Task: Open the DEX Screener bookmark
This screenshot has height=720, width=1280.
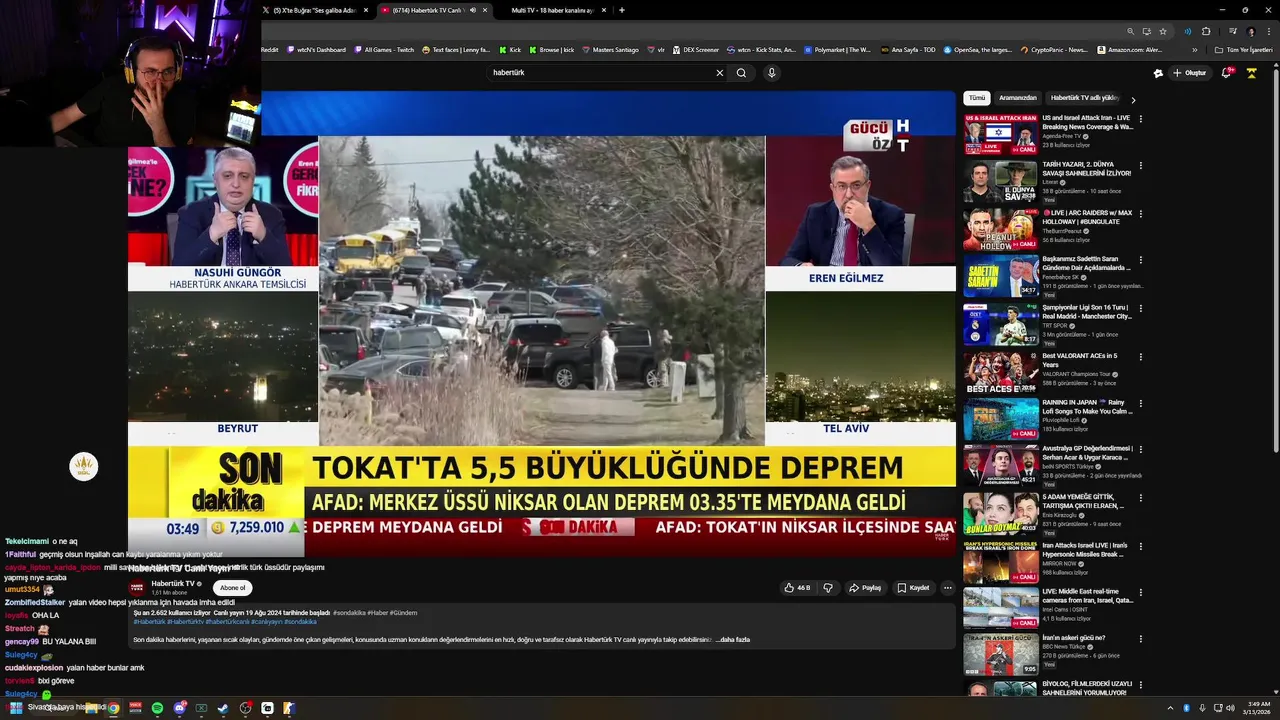Action: point(696,50)
